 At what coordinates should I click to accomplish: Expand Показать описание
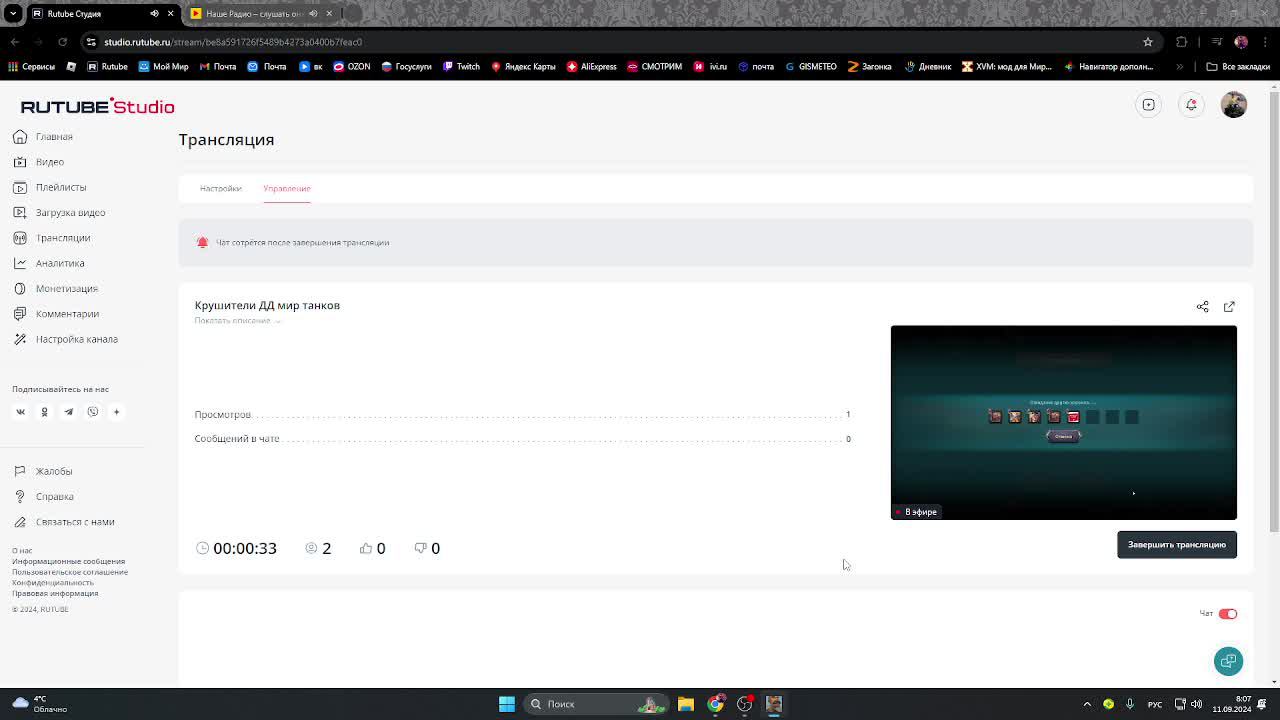(x=238, y=321)
